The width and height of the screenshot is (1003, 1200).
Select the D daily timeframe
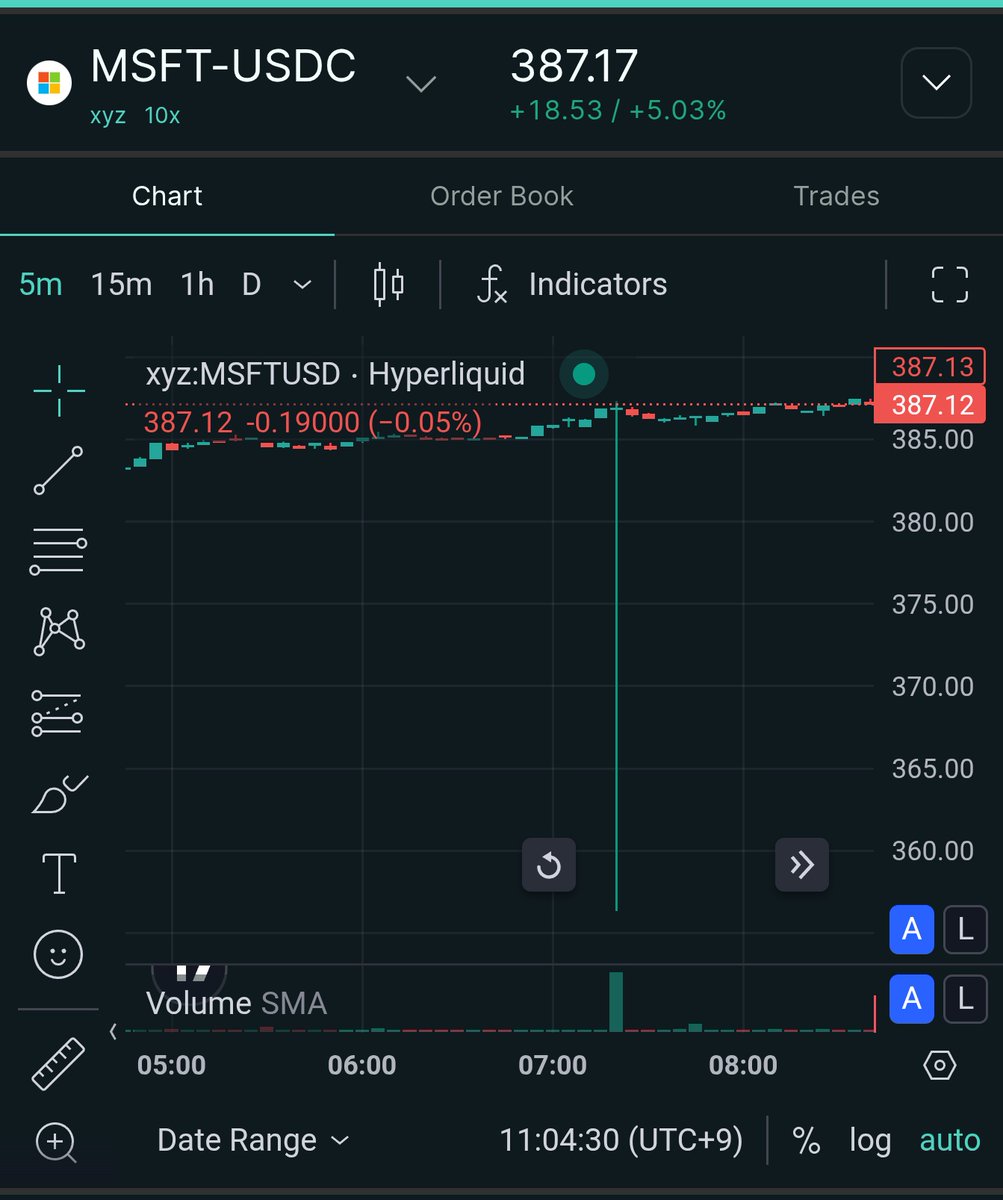click(x=252, y=285)
